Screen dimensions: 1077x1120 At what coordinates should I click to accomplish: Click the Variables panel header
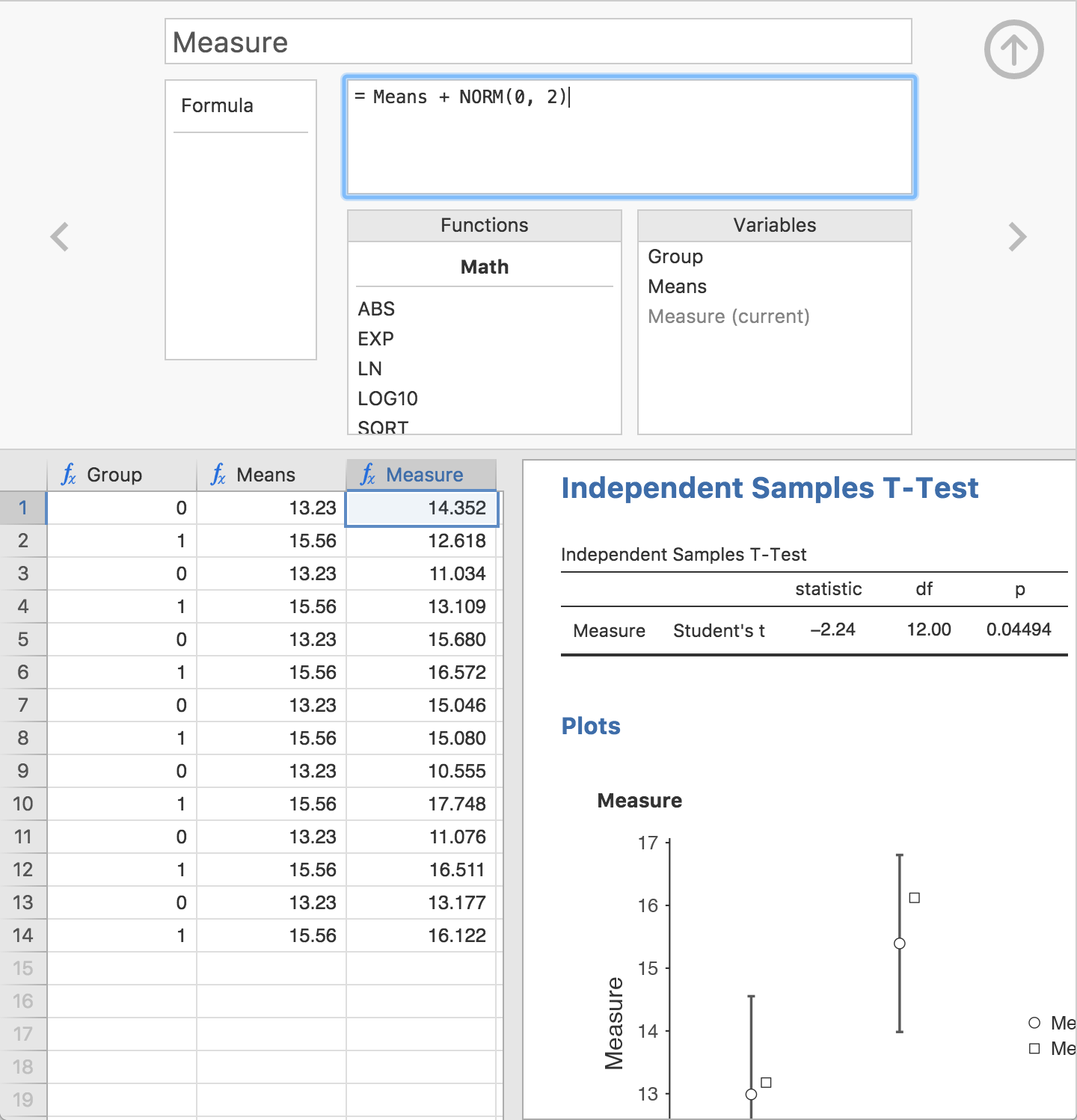[775, 225]
